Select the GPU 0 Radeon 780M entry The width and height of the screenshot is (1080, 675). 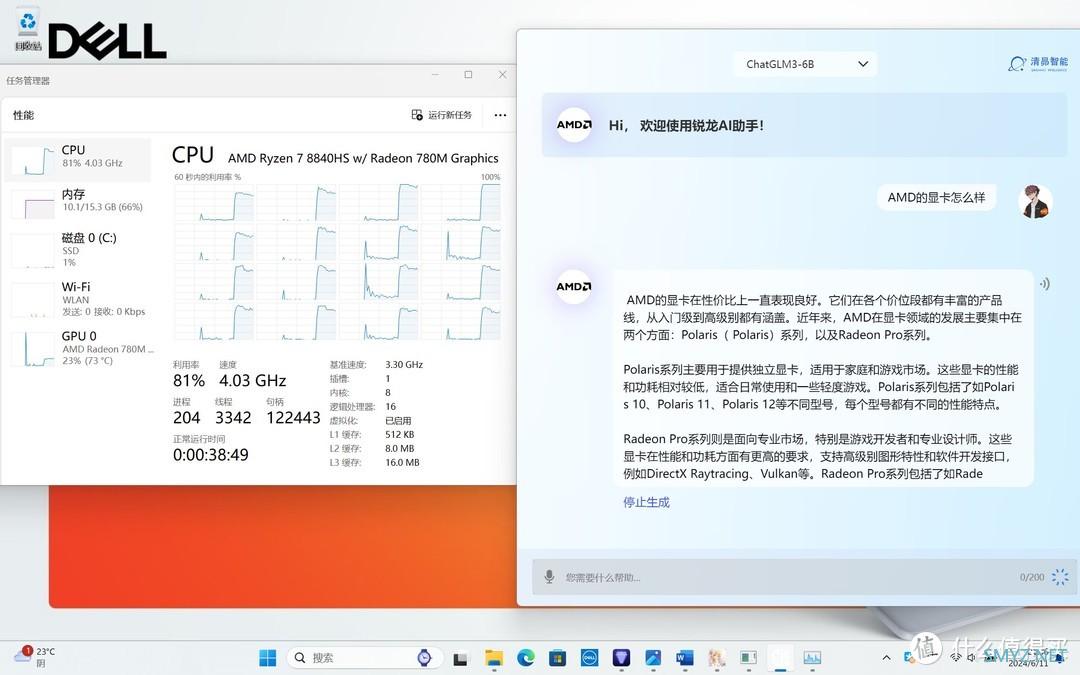(x=78, y=348)
